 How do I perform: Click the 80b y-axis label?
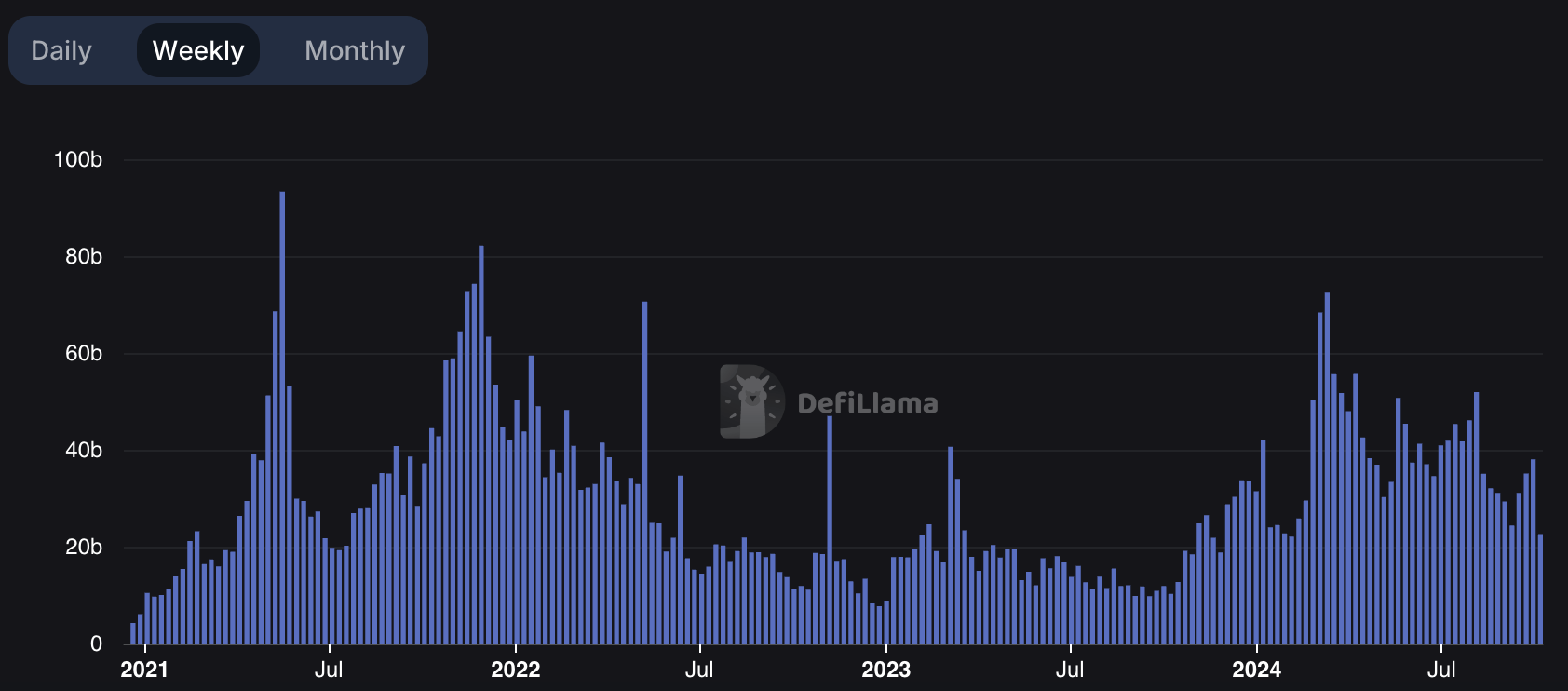[x=84, y=256]
